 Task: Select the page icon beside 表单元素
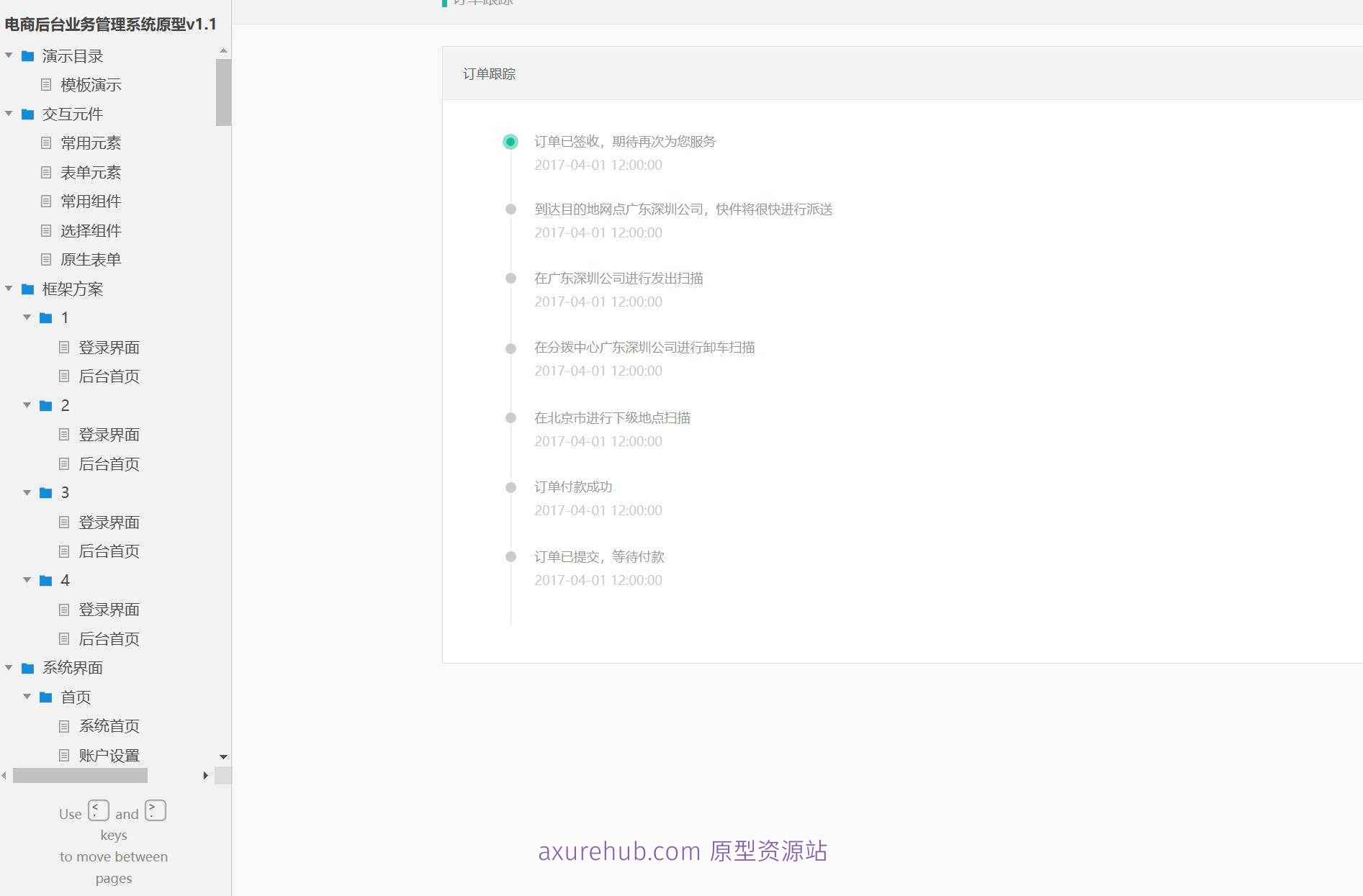tap(45, 172)
